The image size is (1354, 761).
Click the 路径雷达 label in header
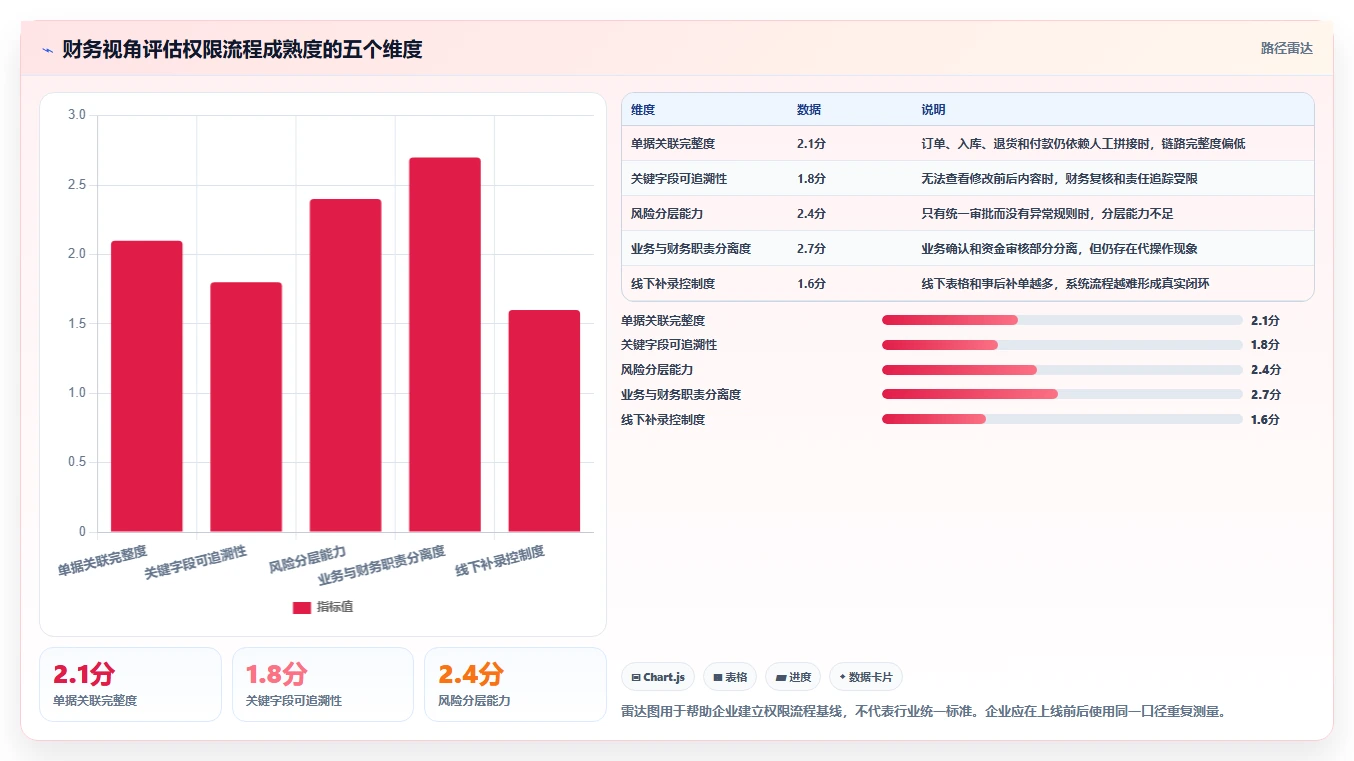tap(1286, 48)
